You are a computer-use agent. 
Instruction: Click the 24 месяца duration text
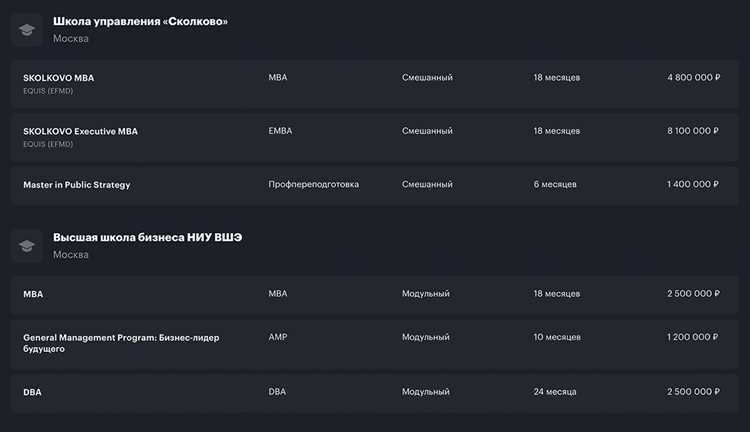[556, 392]
